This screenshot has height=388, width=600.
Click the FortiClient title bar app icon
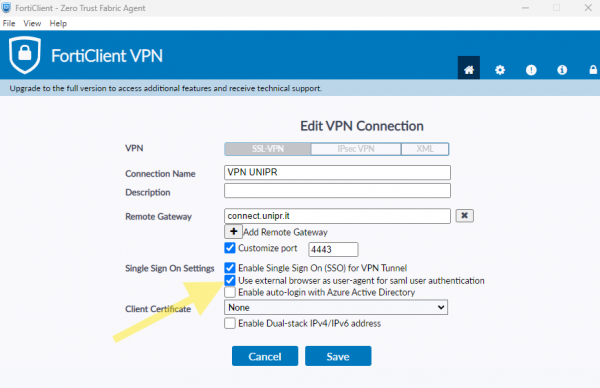tap(7, 7)
